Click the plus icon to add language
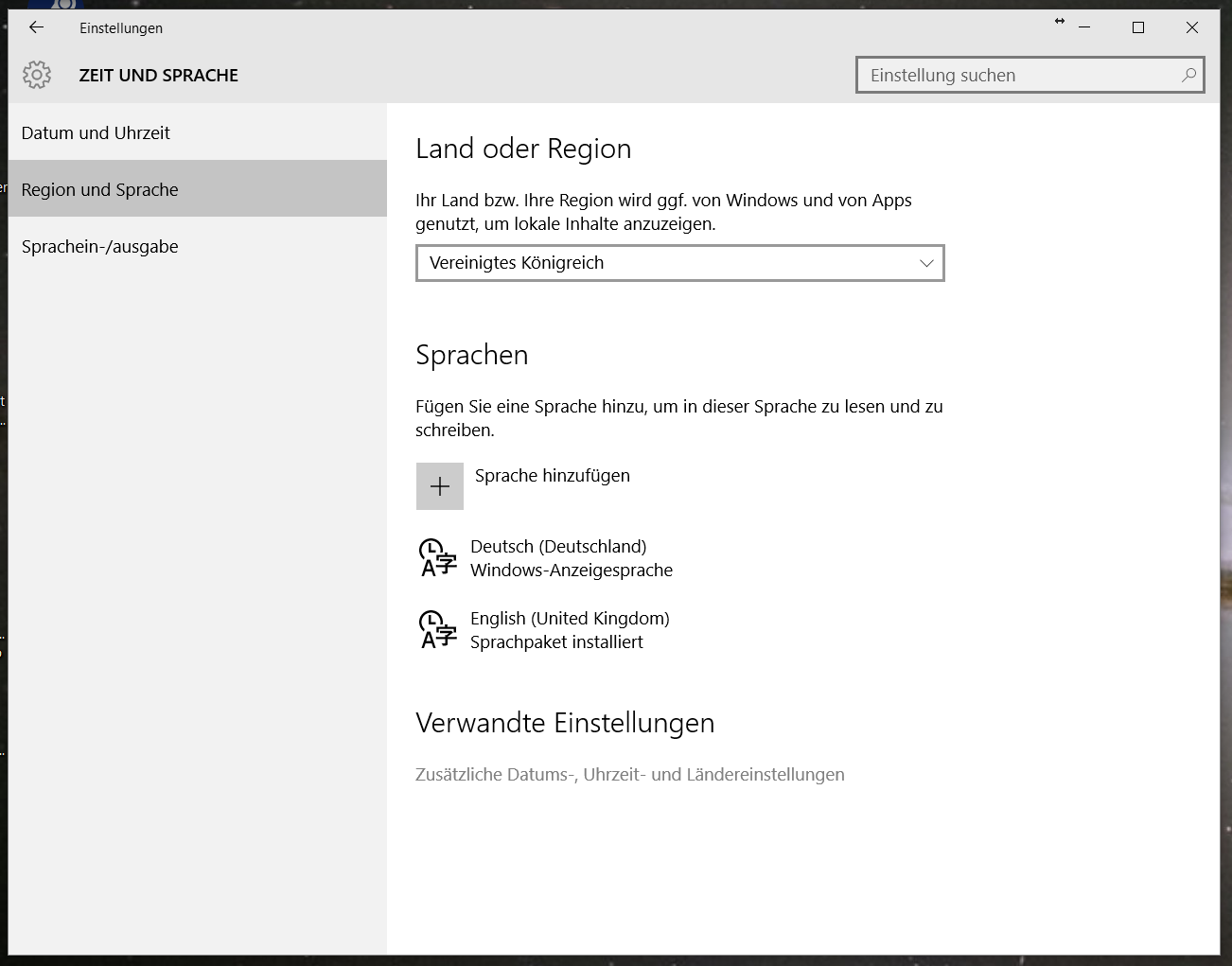Image resolution: width=1232 pixels, height=966 pixels. pyautogui.click(x=440, y=486)
